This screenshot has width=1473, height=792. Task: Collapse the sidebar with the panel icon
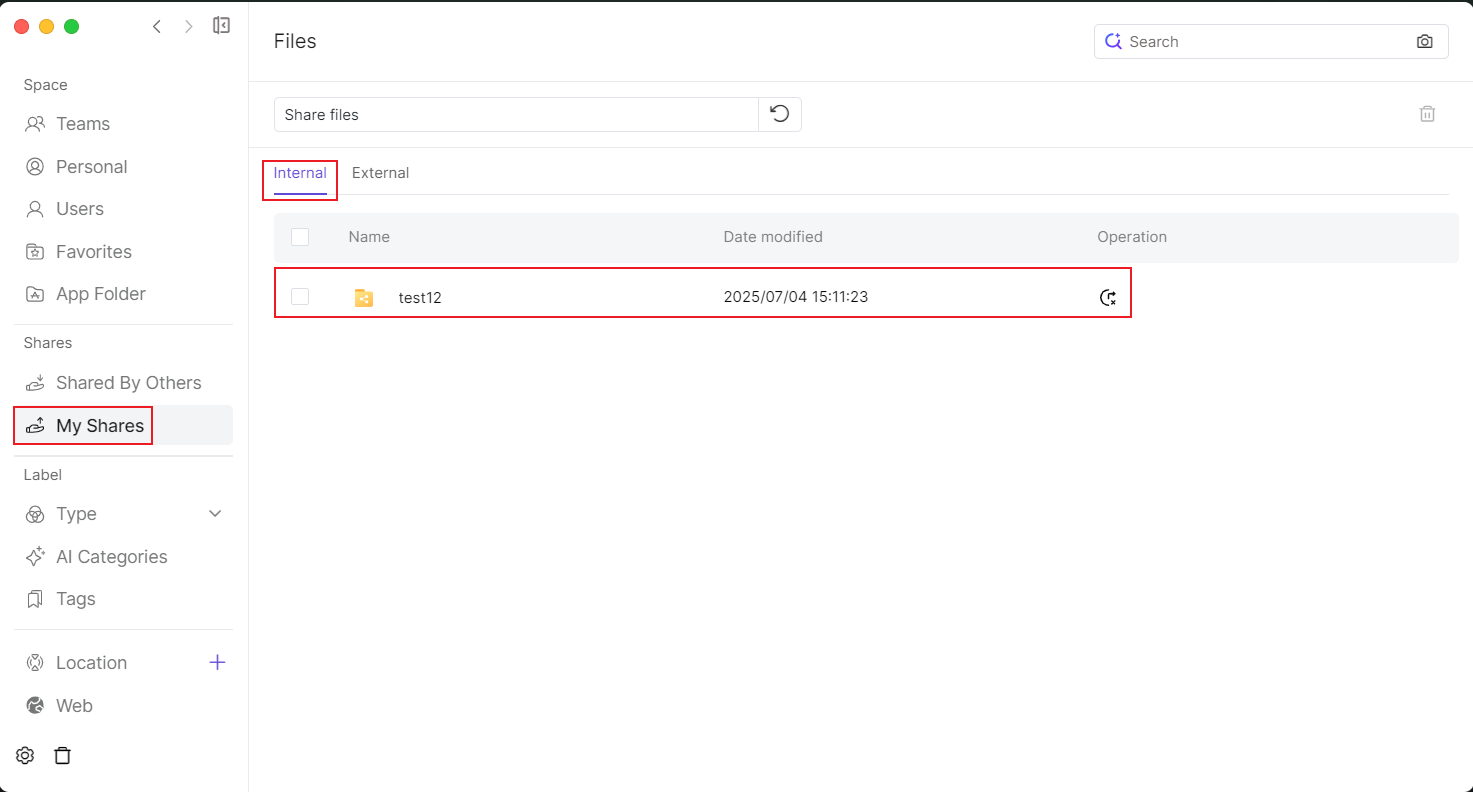(x=222, y=26)
